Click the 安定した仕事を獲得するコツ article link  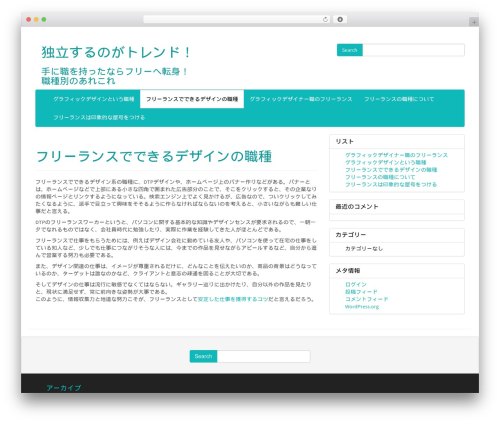(233, 299)
